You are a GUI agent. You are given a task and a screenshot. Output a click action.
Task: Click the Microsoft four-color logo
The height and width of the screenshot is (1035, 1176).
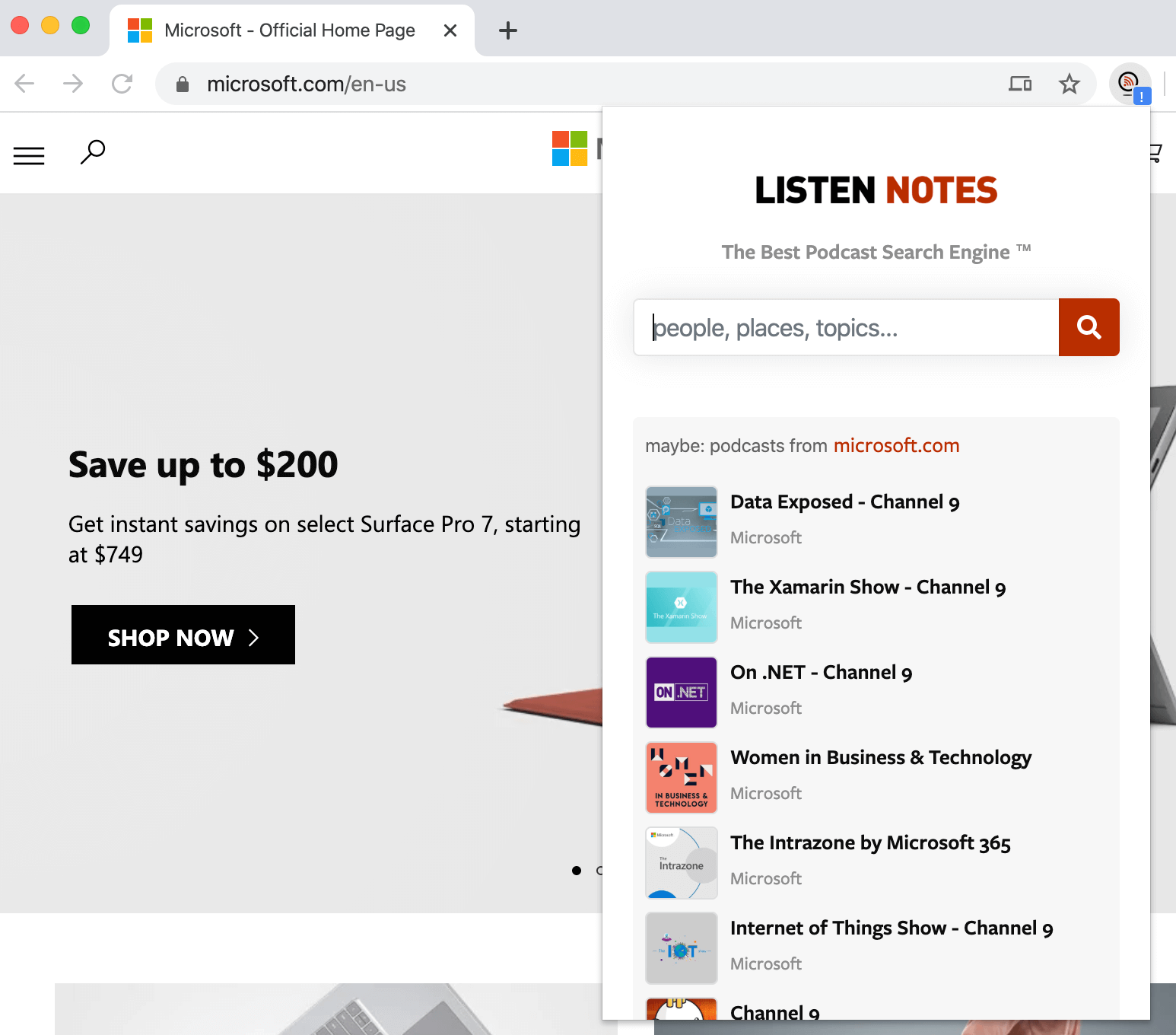(570, 148)
